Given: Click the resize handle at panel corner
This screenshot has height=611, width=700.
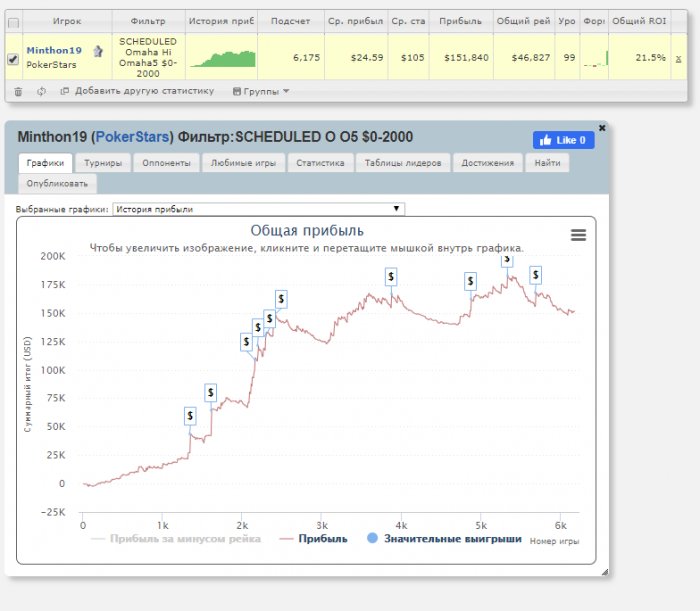Looking at the screenshot, I should click(605, 572).
